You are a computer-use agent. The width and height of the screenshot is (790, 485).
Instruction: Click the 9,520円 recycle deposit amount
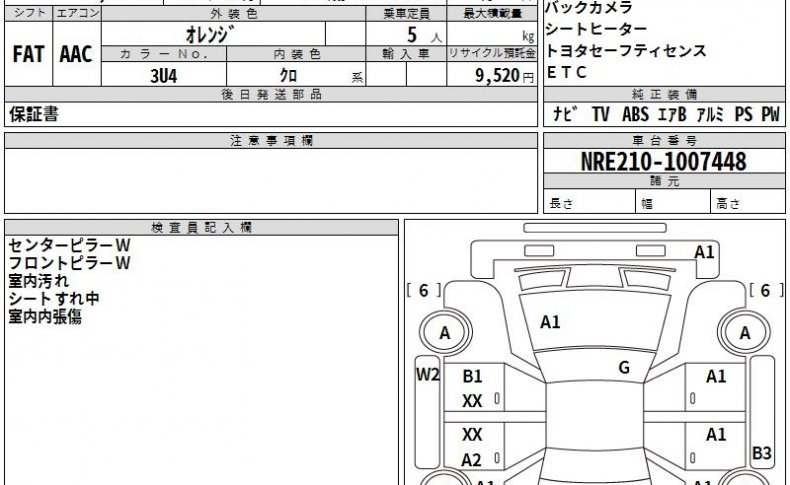click(x=504, y=76)
